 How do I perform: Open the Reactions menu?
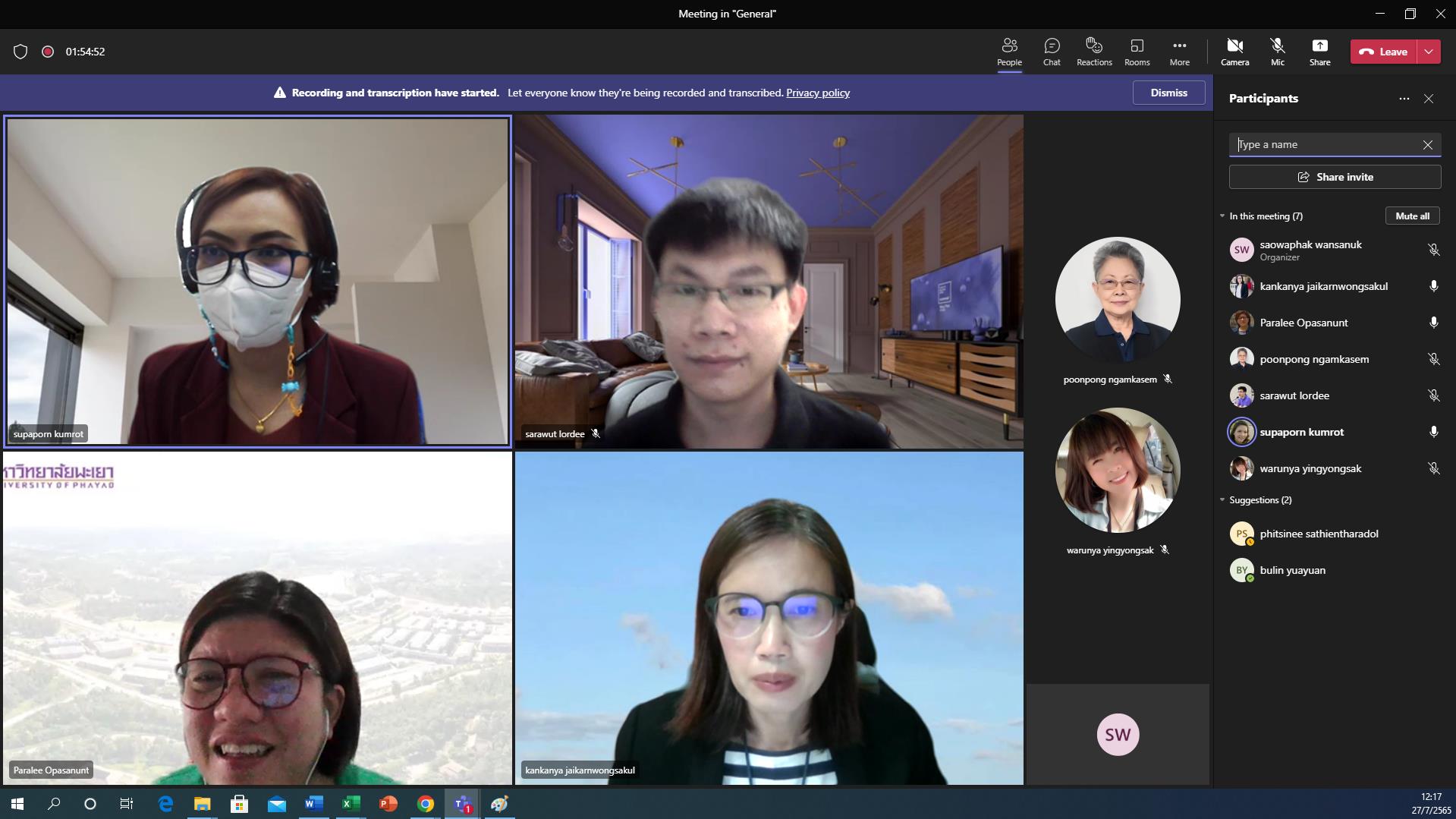(1094, 52)
